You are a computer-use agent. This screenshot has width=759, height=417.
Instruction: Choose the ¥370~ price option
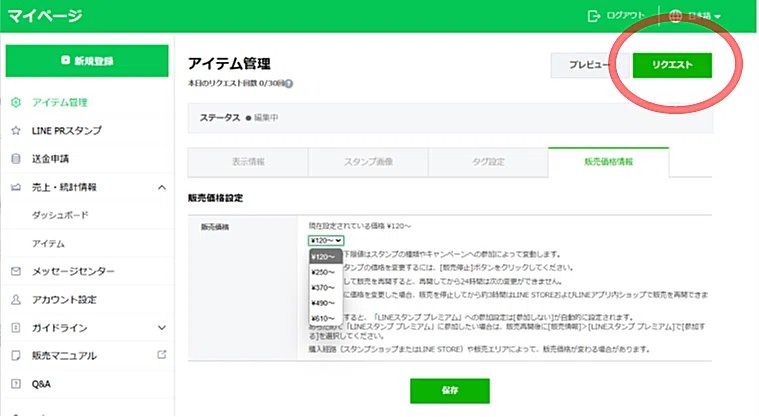click(325, 288)
